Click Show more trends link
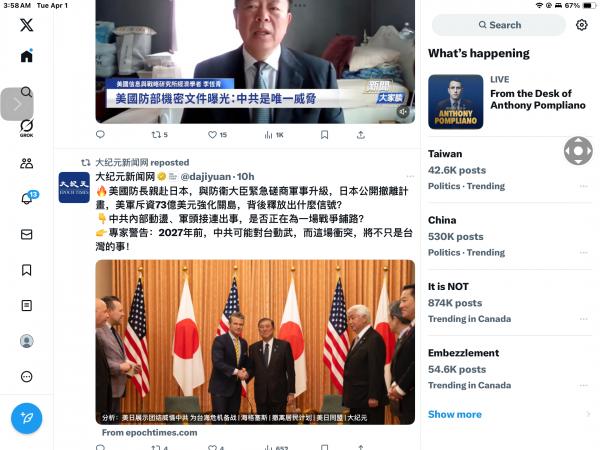This screenshot has width=600, height=450. tap(455, 414)
